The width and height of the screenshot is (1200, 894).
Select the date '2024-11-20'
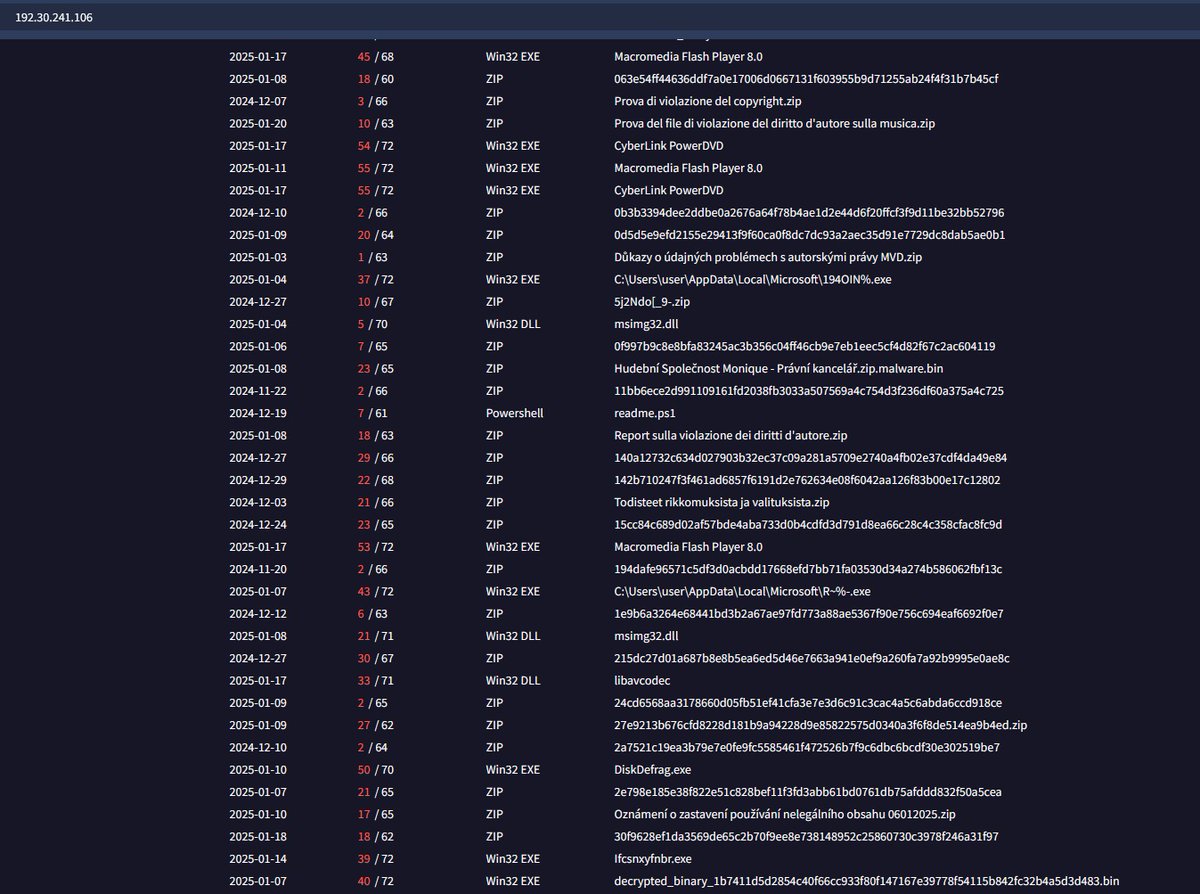click(x=258, y=569)
